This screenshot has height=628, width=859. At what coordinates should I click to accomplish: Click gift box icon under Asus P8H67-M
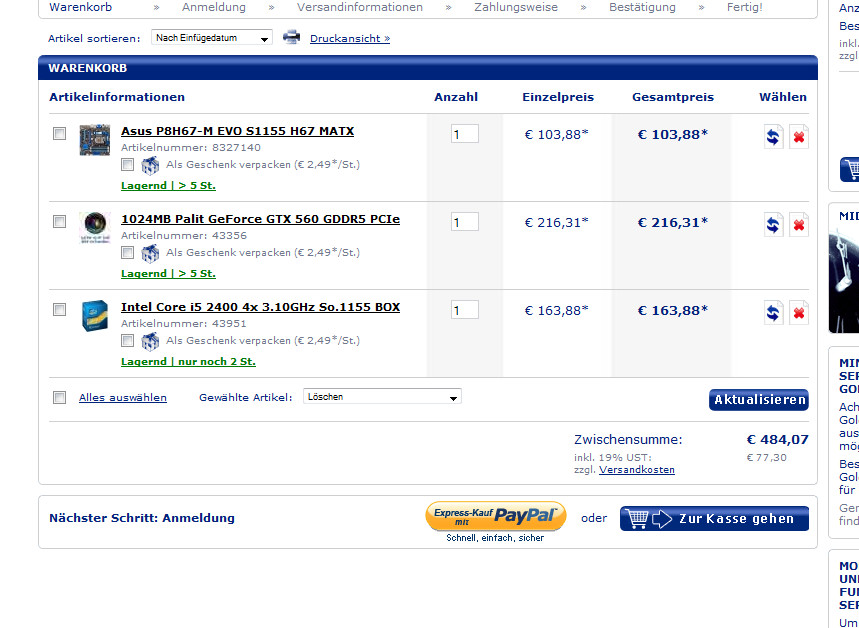(150, 165)
